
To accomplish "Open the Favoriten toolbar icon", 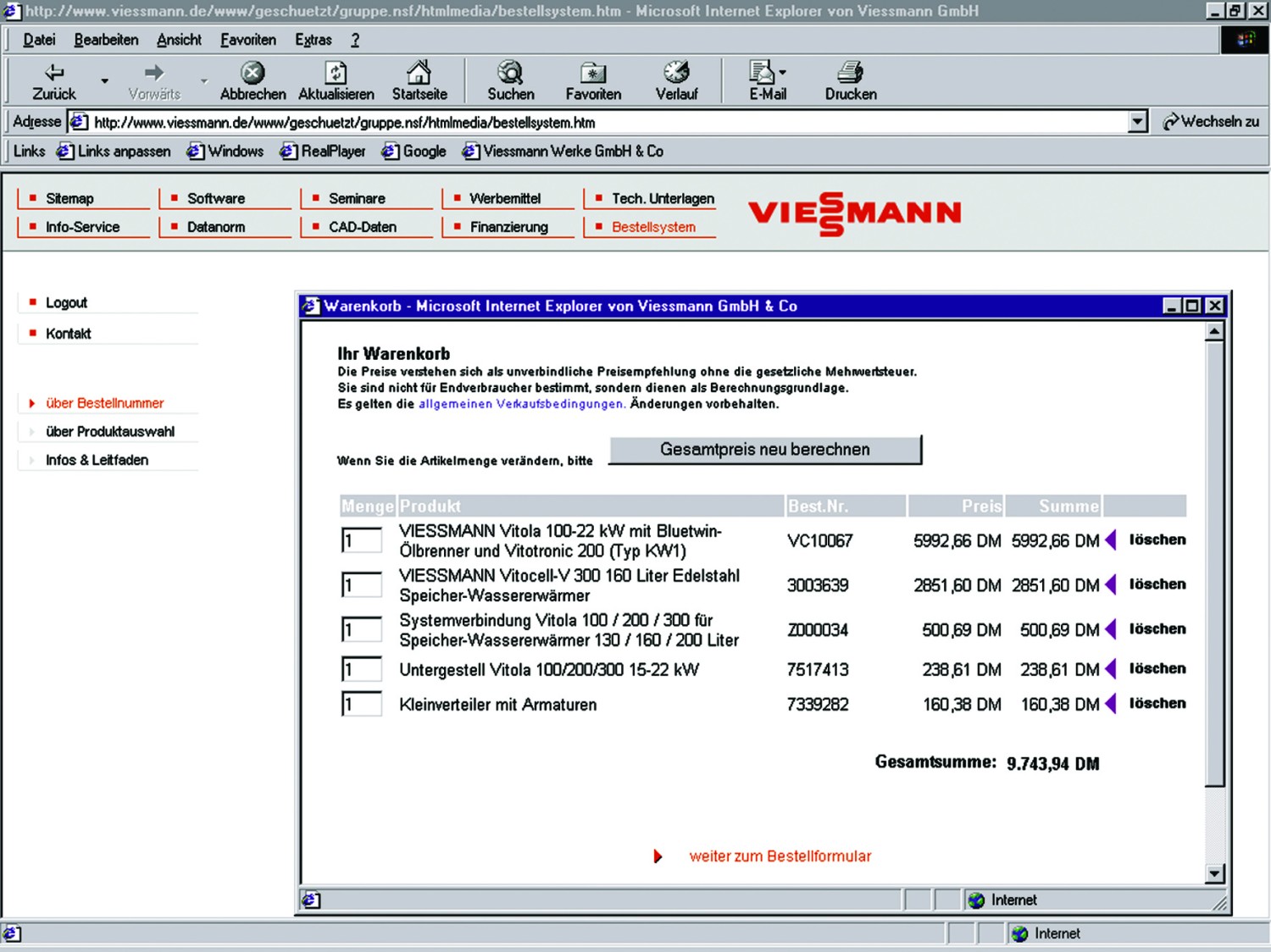I will [x=593, y=74].
